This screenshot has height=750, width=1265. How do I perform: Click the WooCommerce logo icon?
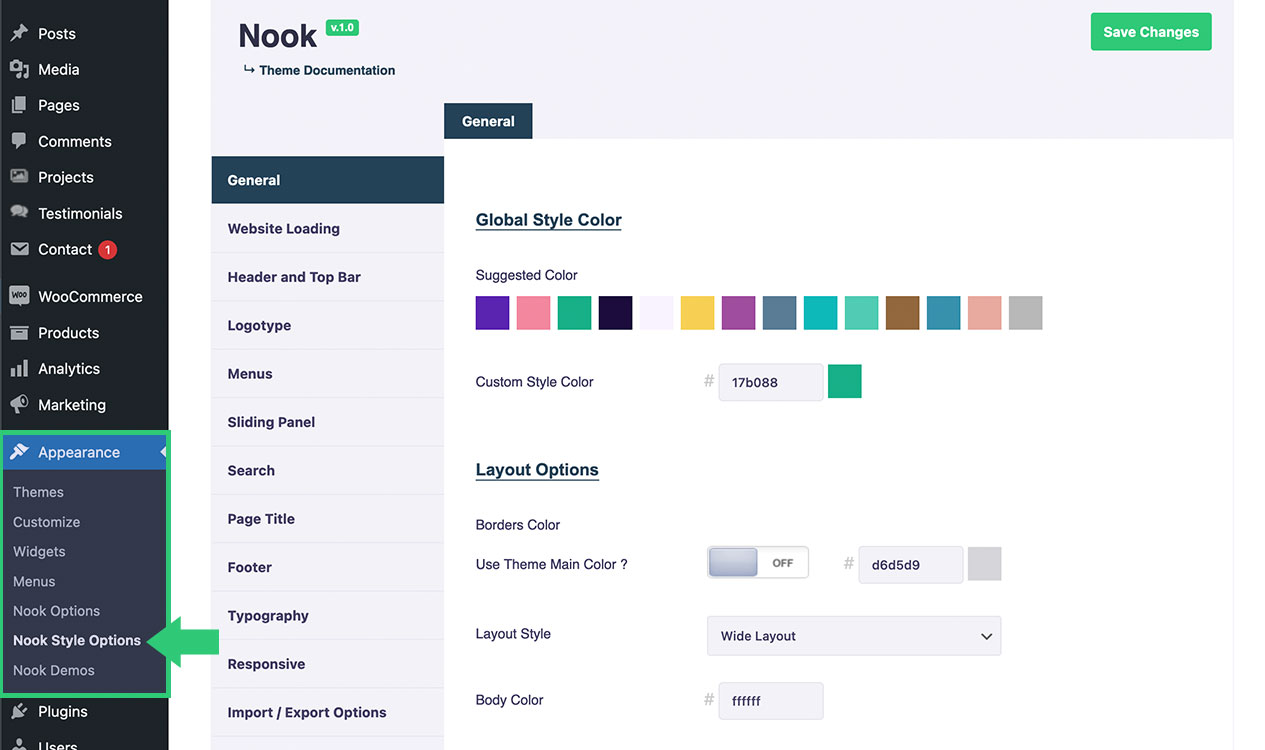tap(19, 296)
